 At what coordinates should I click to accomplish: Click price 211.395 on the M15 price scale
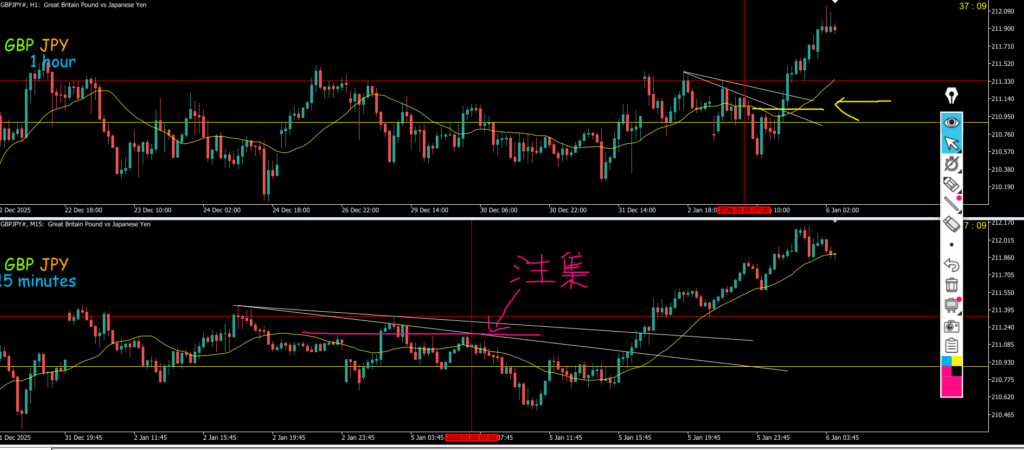(1001, 310)
